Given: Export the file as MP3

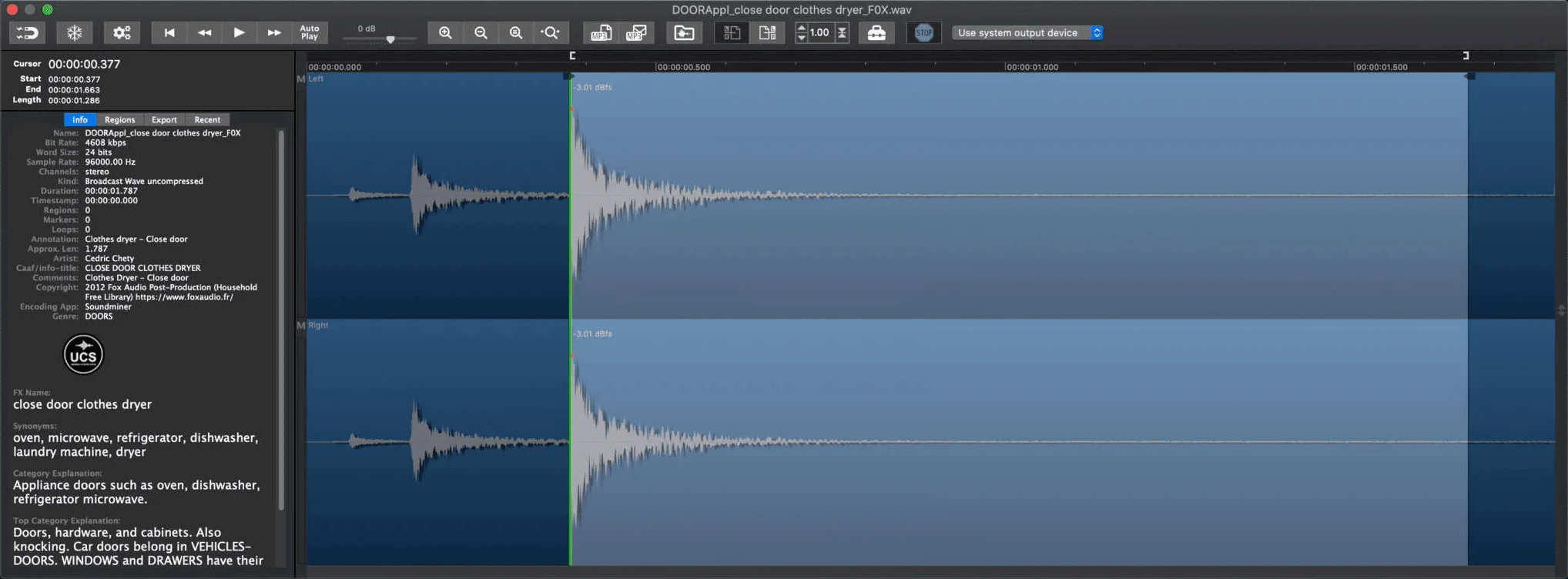Looking at the screenshot, I should pos(601,32).
